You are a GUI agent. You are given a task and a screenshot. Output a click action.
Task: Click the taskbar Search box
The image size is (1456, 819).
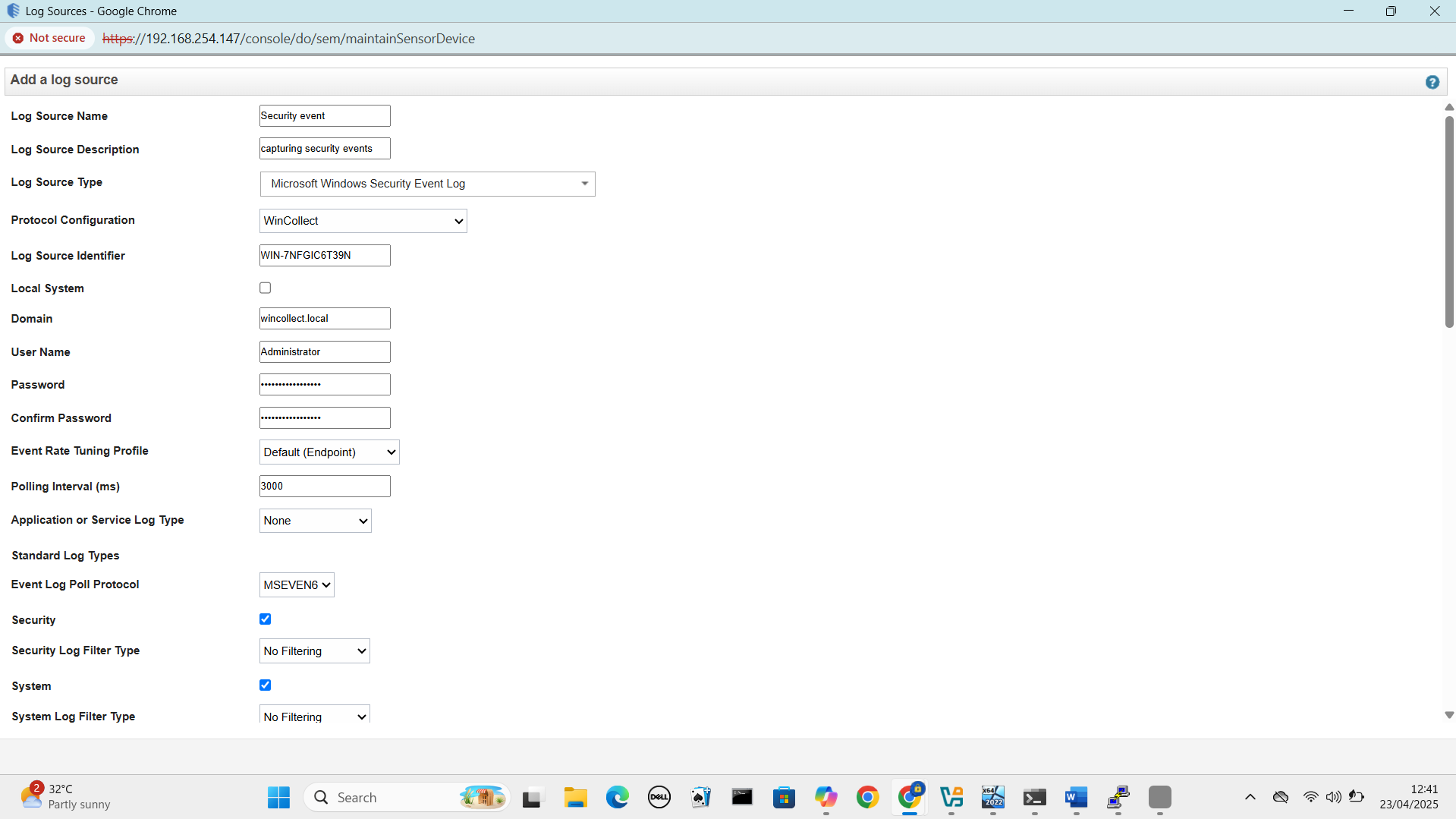[x=407, y=797]
